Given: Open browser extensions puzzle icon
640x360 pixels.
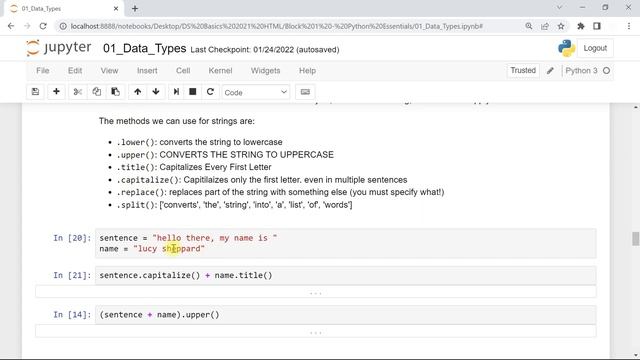Looking at the screenshot, I should click(580, 26).
